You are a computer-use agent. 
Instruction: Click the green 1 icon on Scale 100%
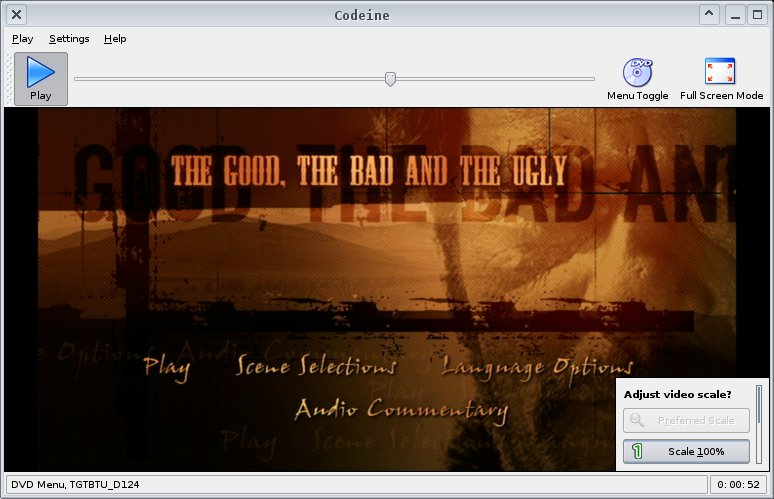click(x=637, y=451)
